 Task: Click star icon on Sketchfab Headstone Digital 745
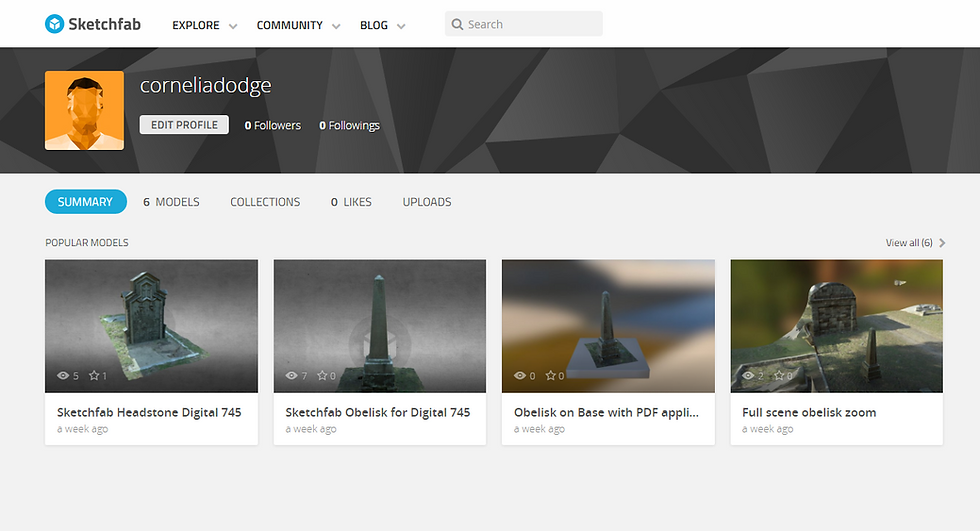pos(94,375)
